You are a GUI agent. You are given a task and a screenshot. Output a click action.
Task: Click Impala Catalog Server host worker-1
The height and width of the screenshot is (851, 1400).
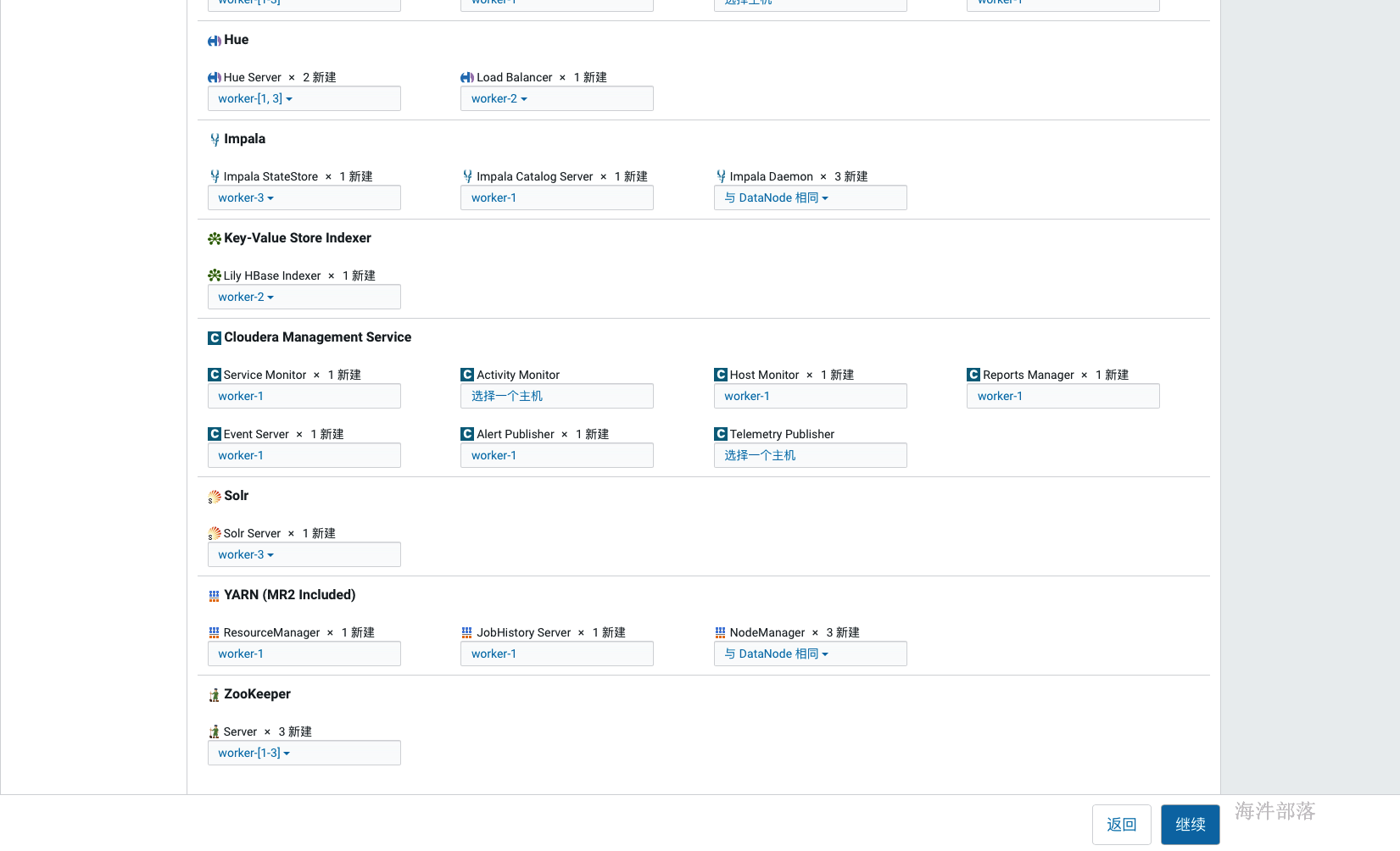tap(557, 198)
